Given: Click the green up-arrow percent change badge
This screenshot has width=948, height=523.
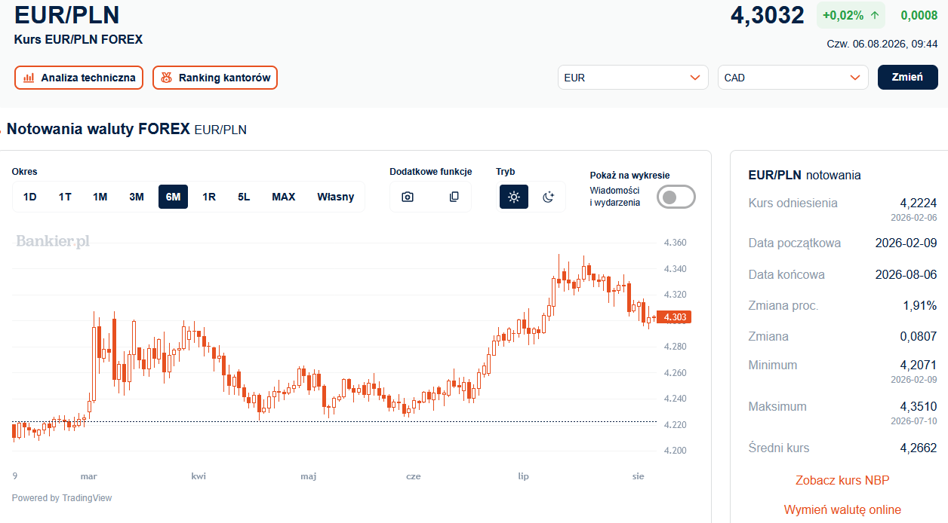Looking at the screenshot, I should click(851, 16).
